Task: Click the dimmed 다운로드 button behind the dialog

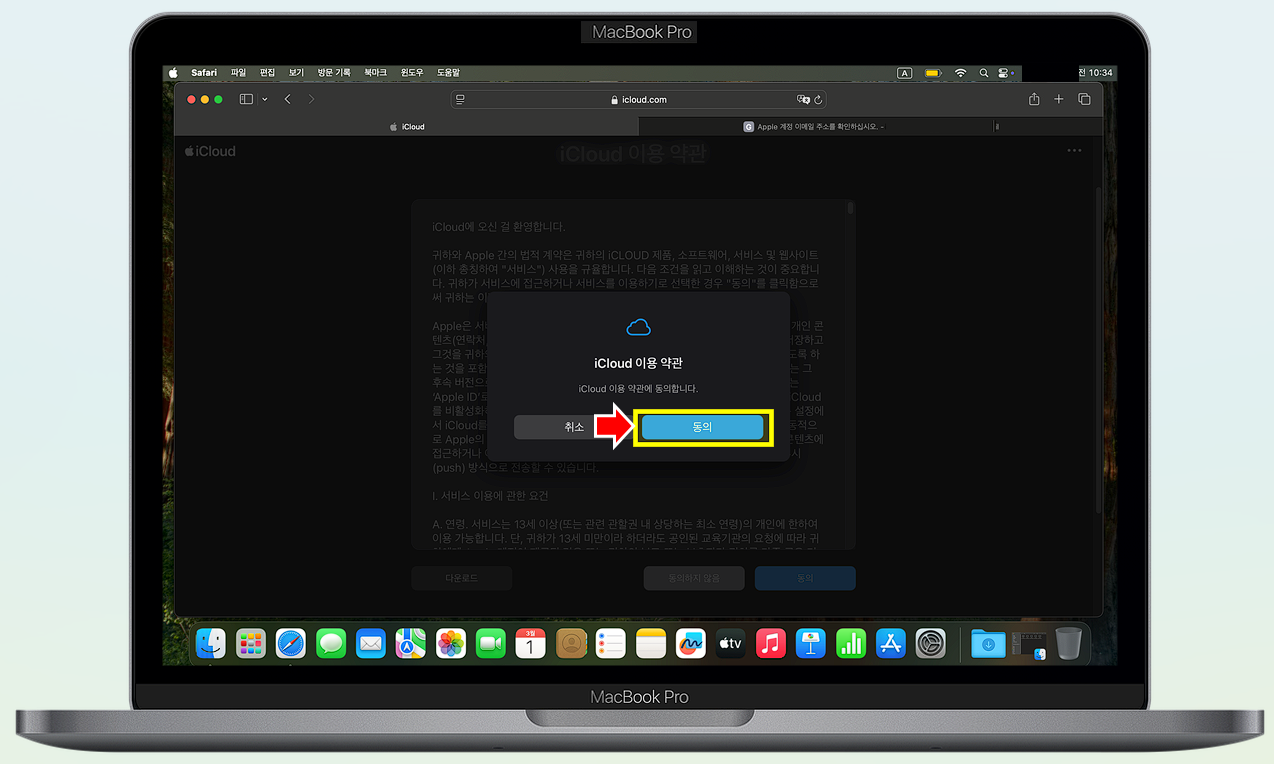Action: [x=461, y=578]
